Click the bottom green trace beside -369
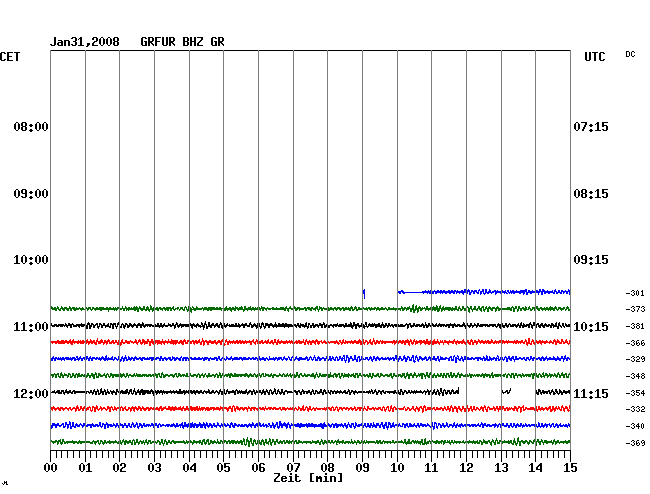The height and width of the screenshot is (494, 650). [x=310, y=442]
